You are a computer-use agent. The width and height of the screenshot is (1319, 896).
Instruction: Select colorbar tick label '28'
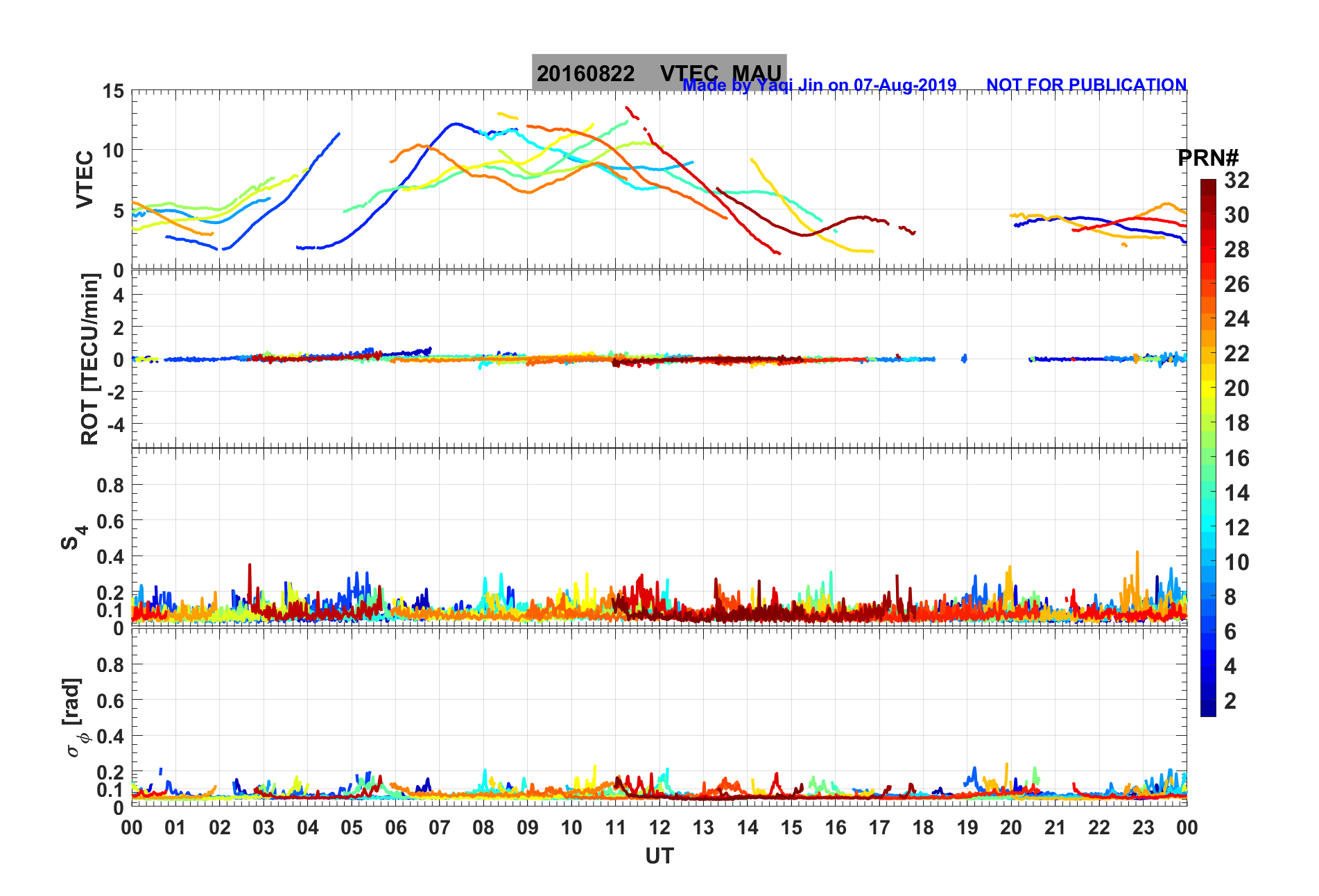[1236, 250]
